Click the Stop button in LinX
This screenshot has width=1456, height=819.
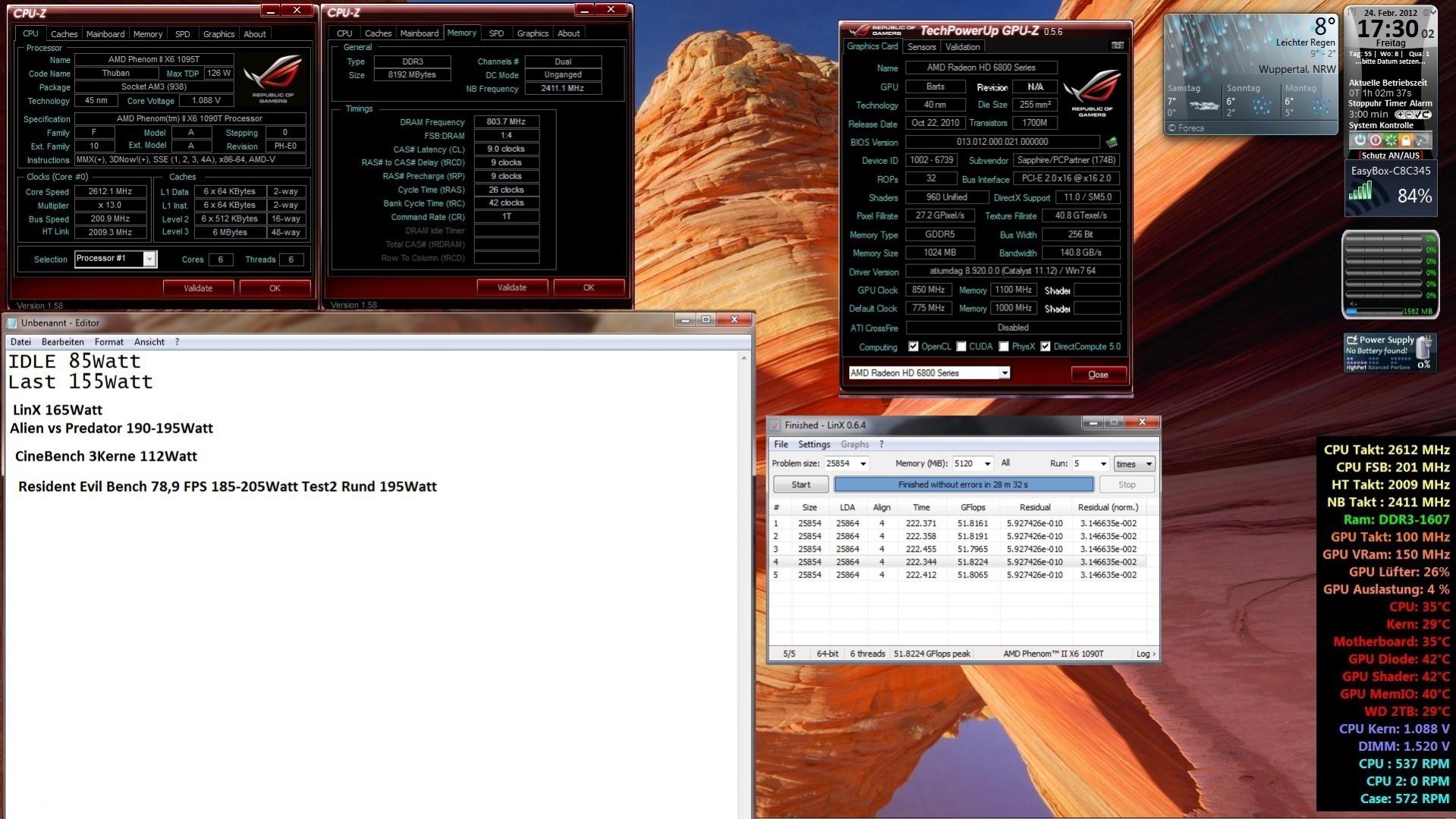pyautogui.click(x=1127, y=485)
